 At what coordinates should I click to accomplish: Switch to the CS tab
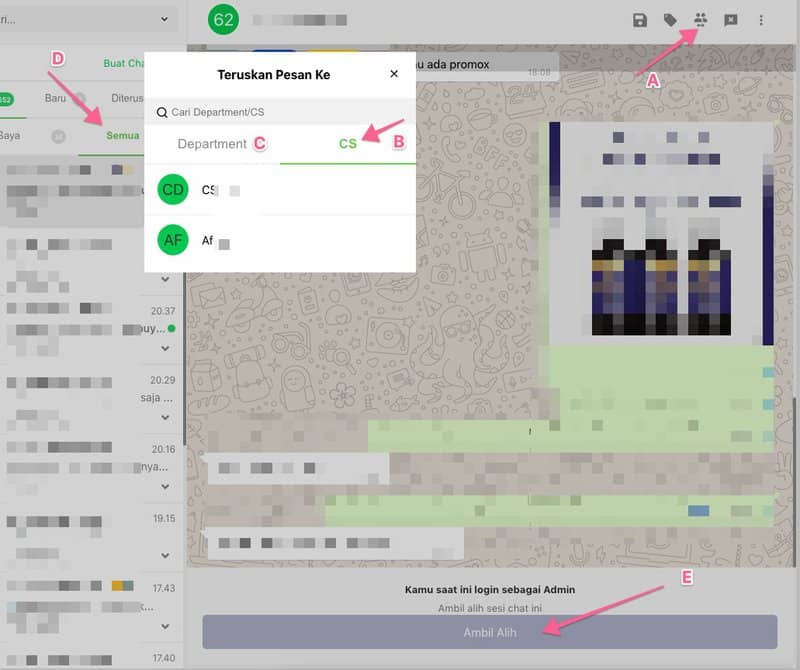pyautogui.click(x=347, y=144)
